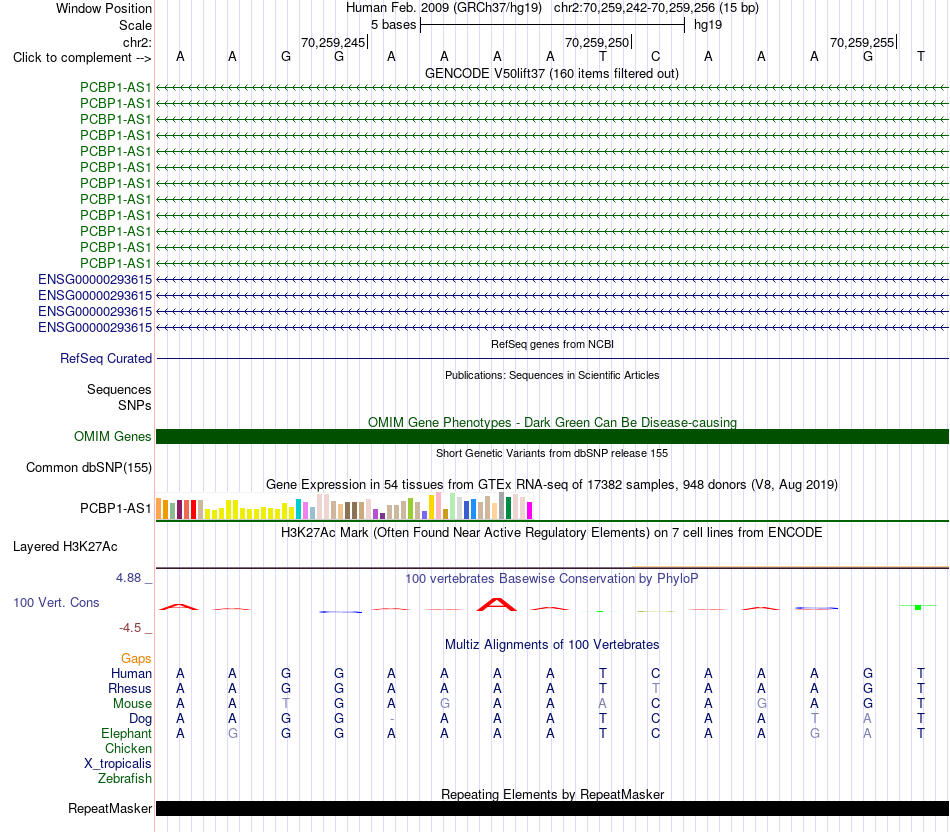
Task: Click the 4.88 PhyloP upper scale value
Action: click(128, 578)
